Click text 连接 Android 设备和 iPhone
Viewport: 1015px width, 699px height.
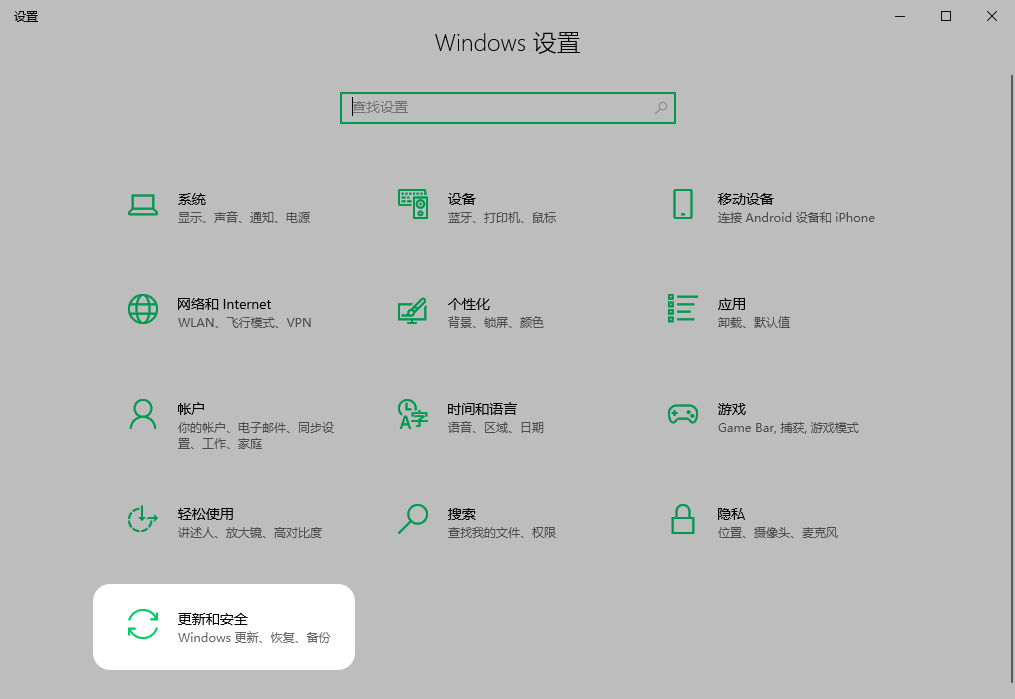[796, 217]
